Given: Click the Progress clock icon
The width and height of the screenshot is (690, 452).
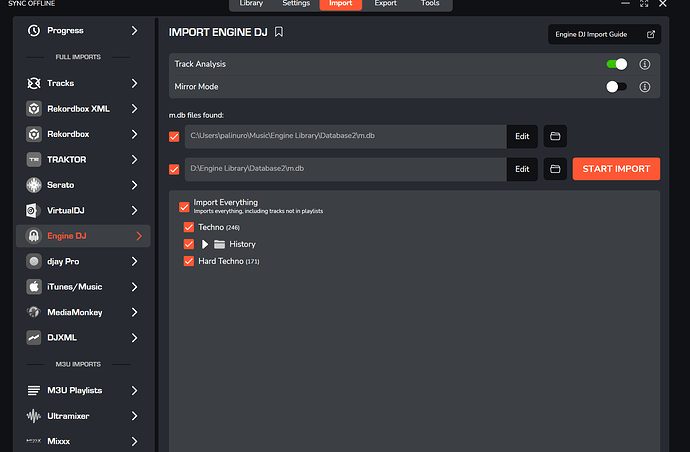Looking at the screenshot, I should click(34, 30).
